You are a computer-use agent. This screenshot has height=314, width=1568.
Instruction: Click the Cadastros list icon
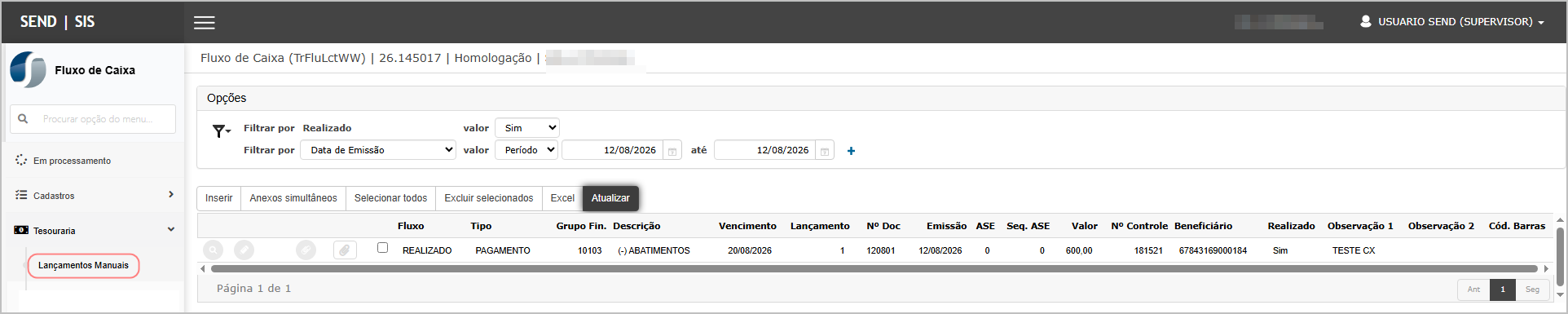[x=21, y=195]
